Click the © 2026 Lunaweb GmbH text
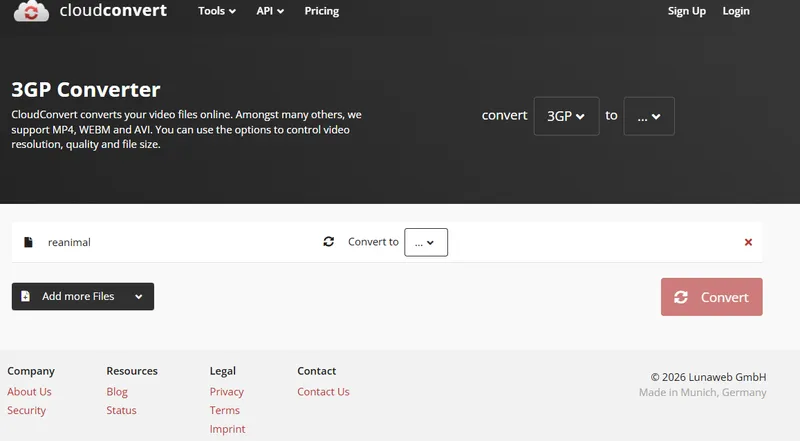The height and width of the screenshot is (441, 800). 708,377
